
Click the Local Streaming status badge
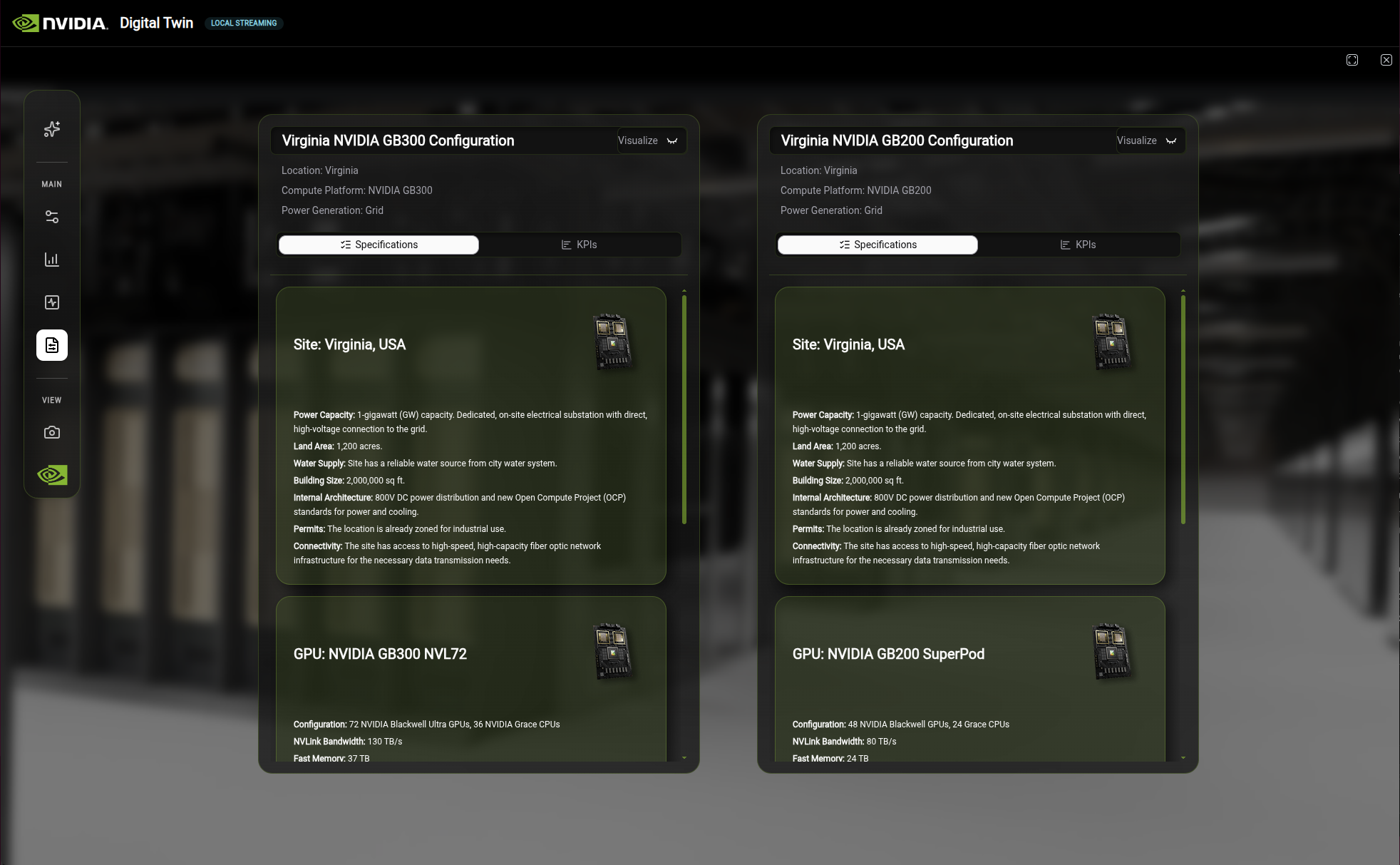(x=244, y=23)
